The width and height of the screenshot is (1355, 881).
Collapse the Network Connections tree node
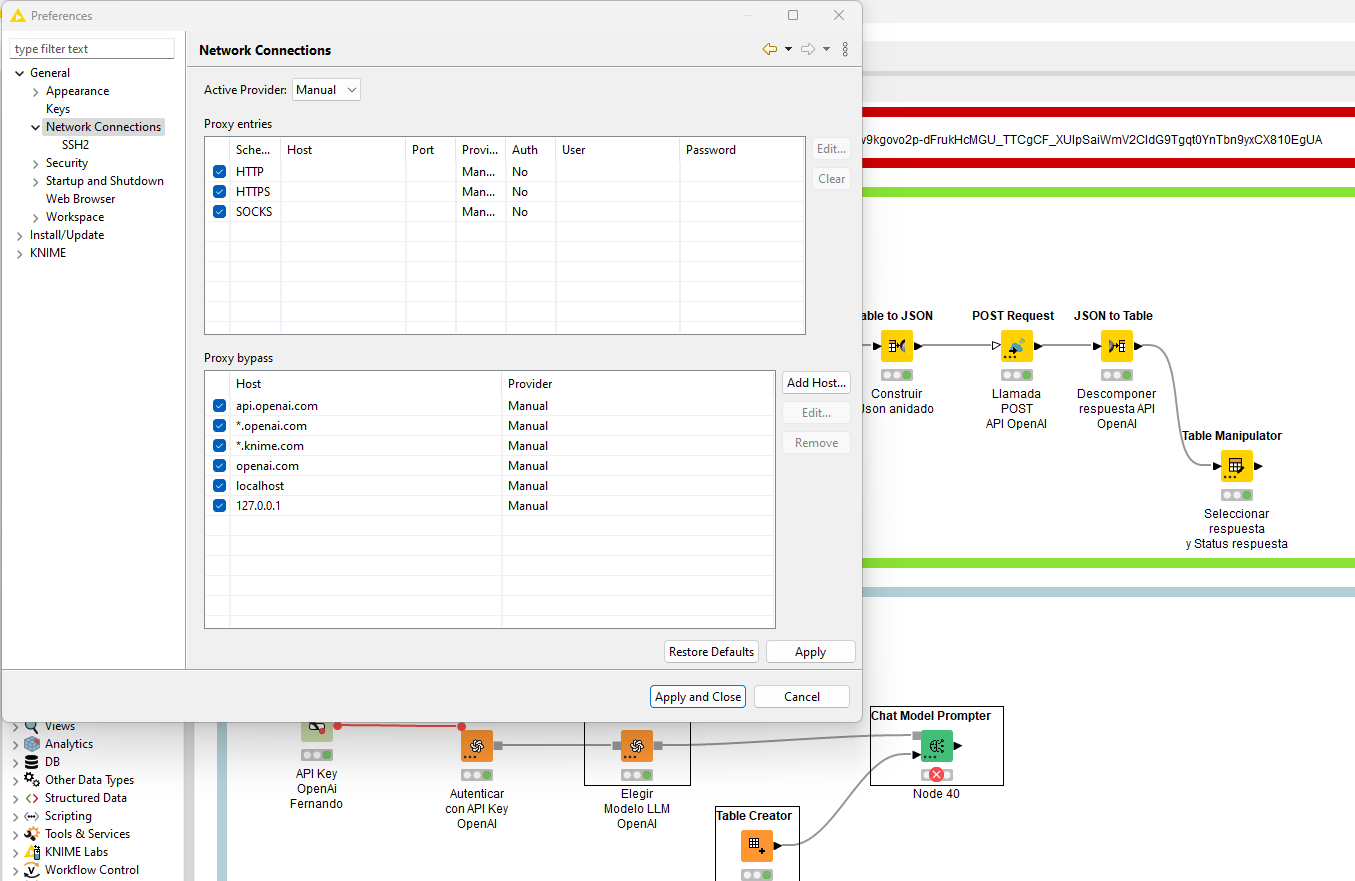(x=35, y=127)
